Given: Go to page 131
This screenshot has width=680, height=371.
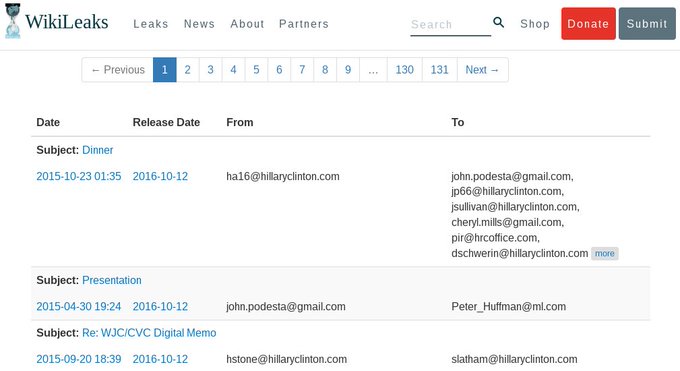Looking at the screenshot, I should (439, 70).
